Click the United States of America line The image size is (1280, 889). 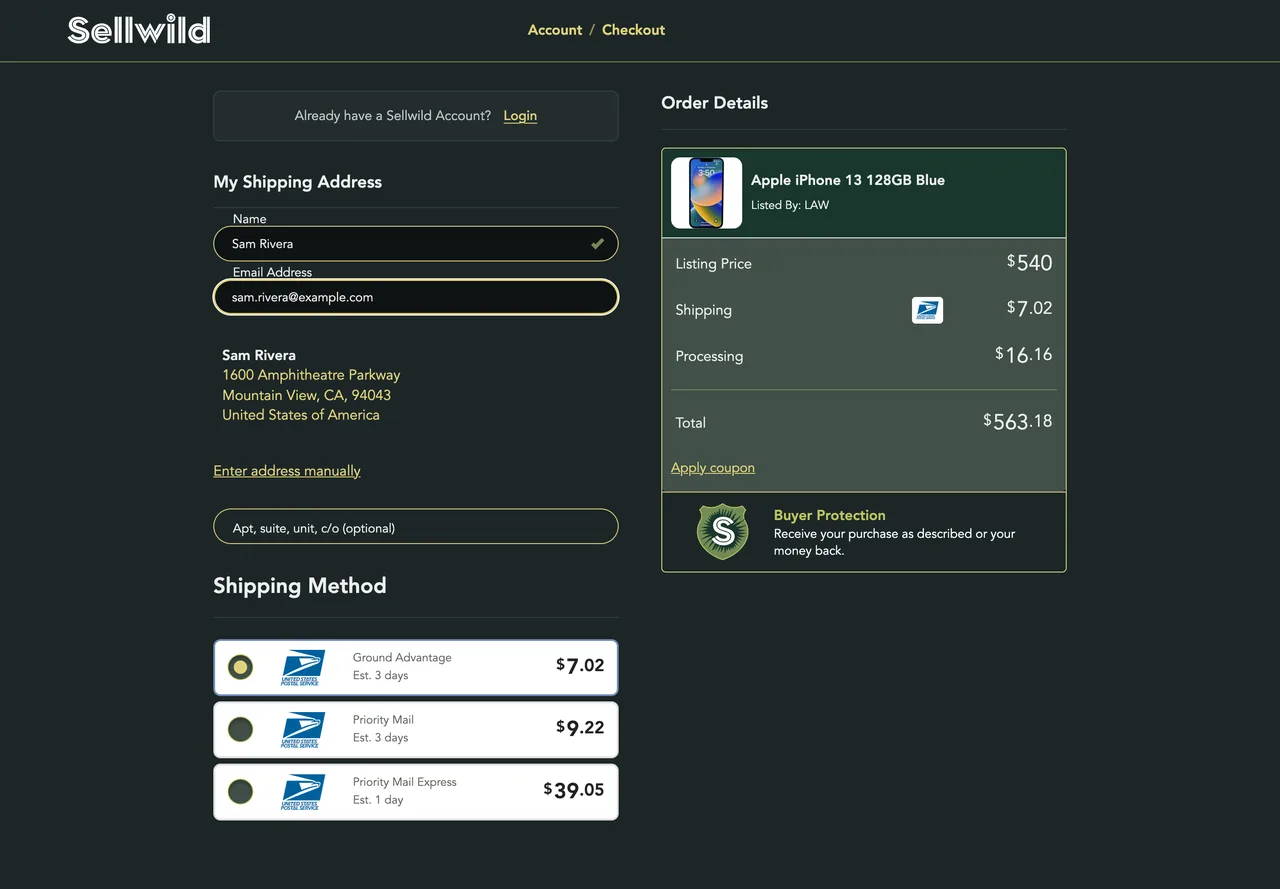pyautogui.click(x=301, y=415)
